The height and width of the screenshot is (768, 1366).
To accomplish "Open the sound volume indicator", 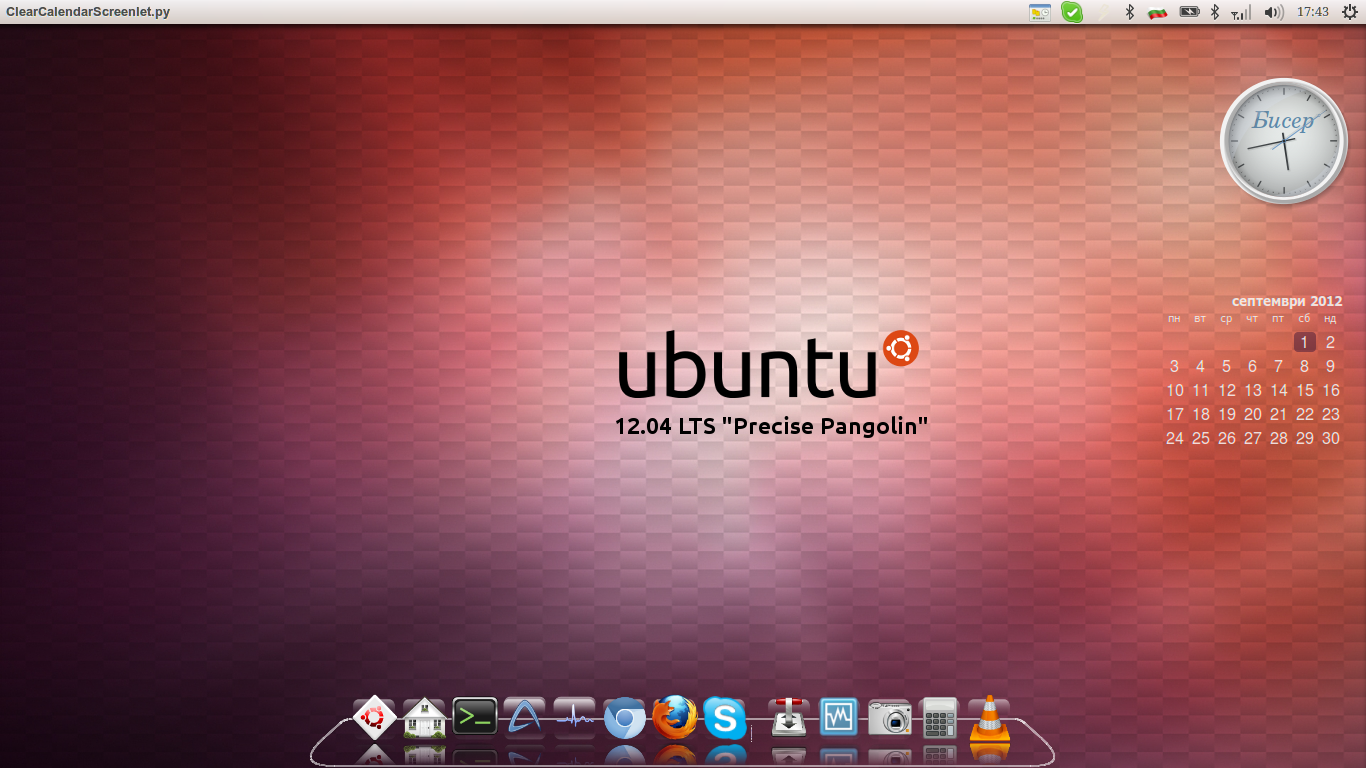I will [1273, 12].
